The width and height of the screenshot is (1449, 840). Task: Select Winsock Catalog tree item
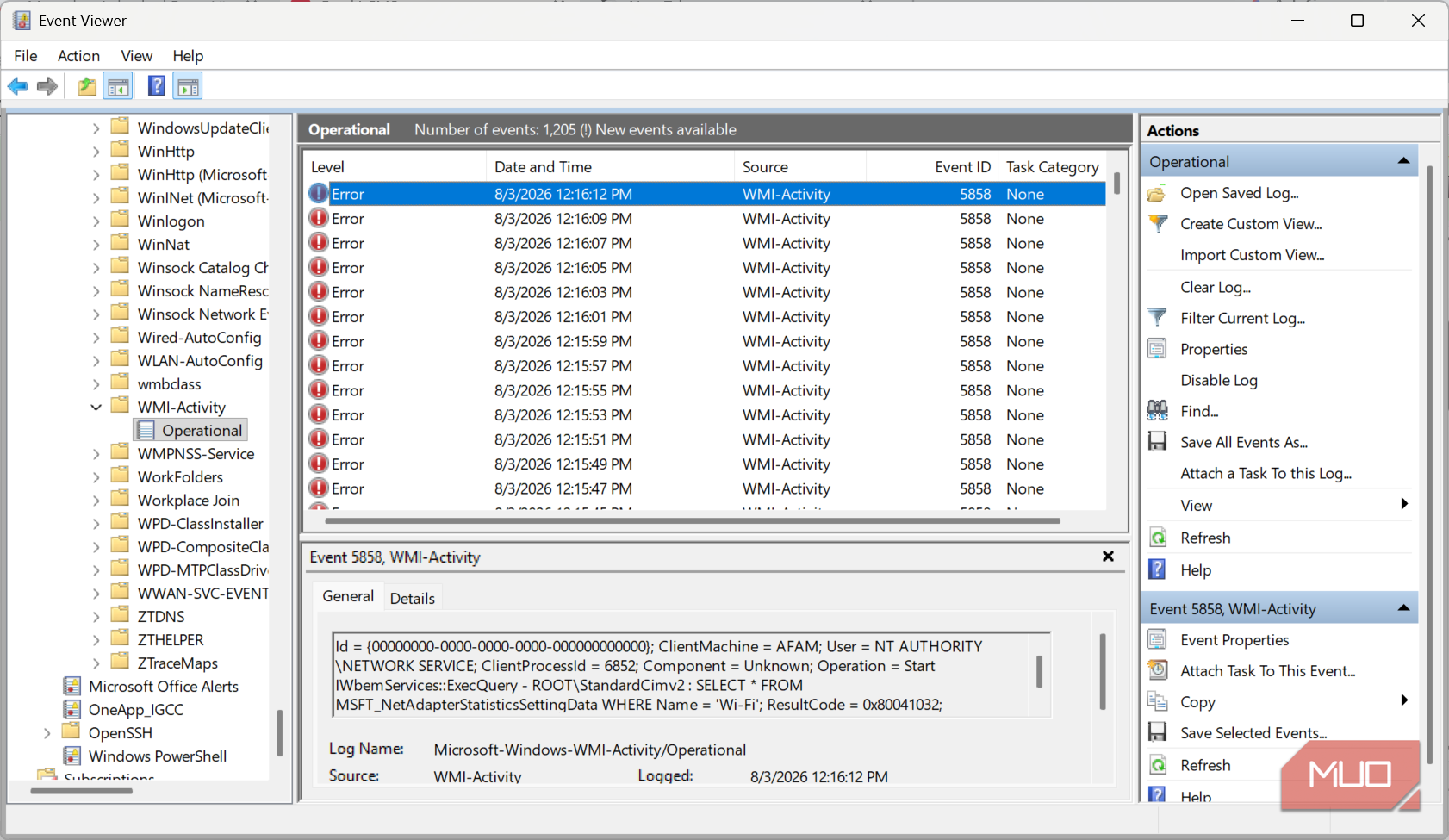click(x=202, y=267)
